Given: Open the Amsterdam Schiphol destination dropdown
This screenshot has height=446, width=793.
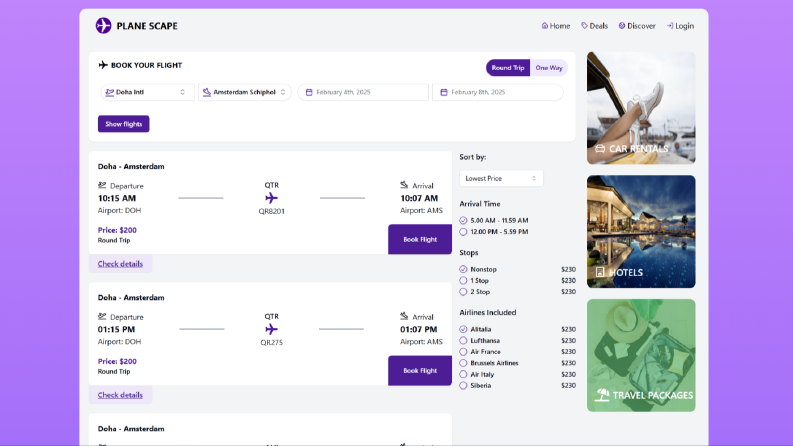Looking at the screenshot, I should (x=245, y=92).
